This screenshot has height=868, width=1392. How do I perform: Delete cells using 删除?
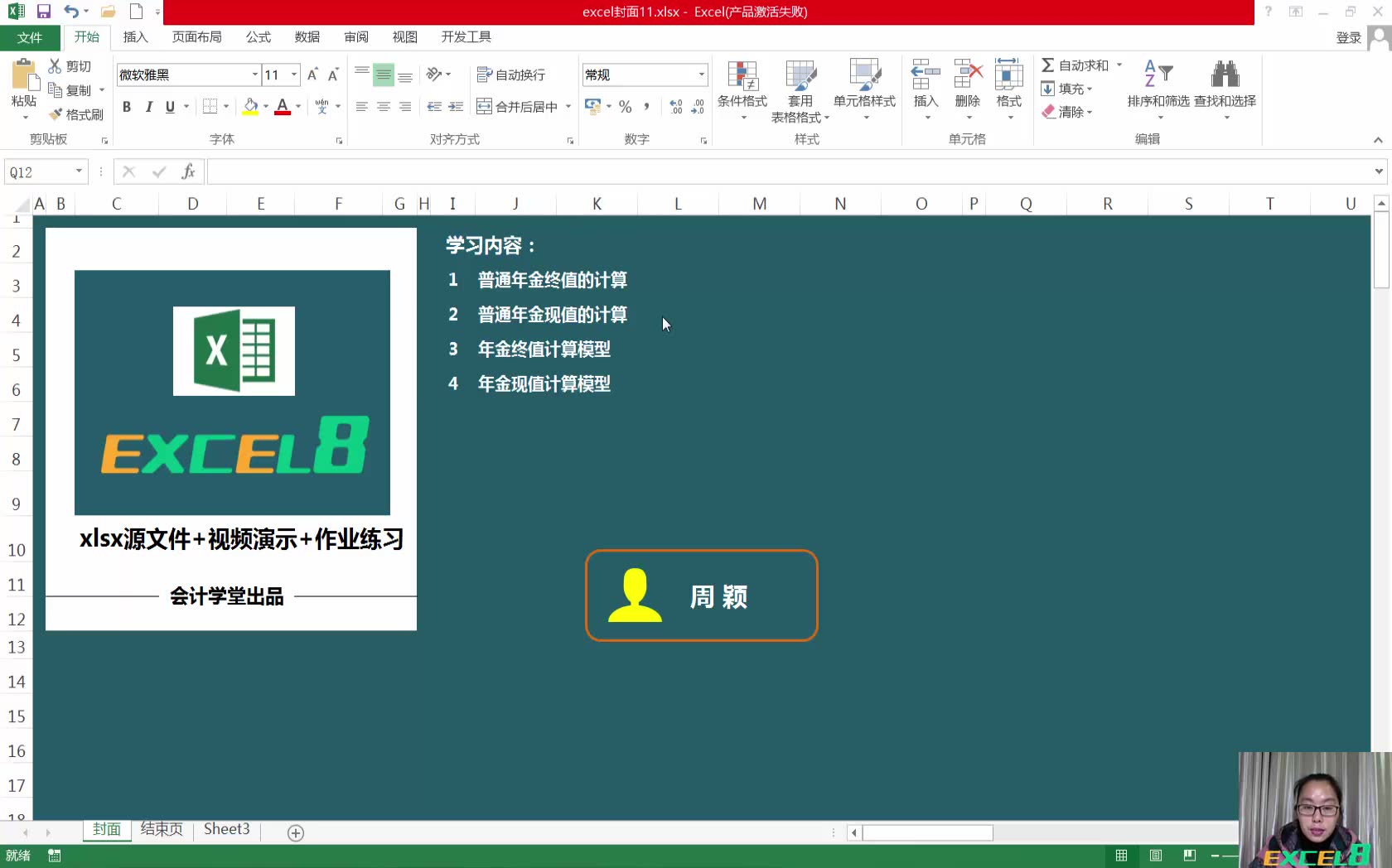click(968, 89)
